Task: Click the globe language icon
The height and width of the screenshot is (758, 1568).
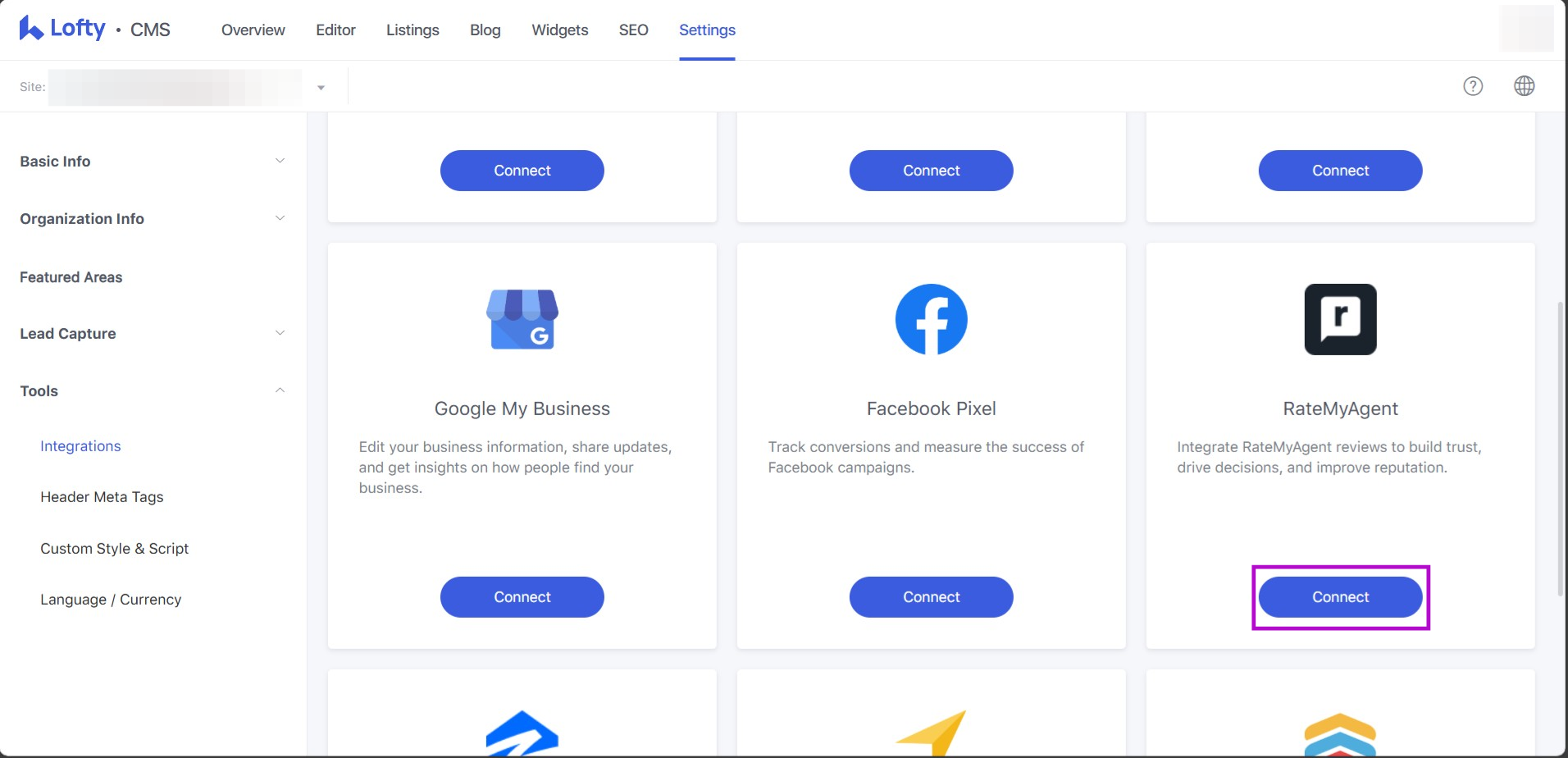Action: tap(1524, 86)
